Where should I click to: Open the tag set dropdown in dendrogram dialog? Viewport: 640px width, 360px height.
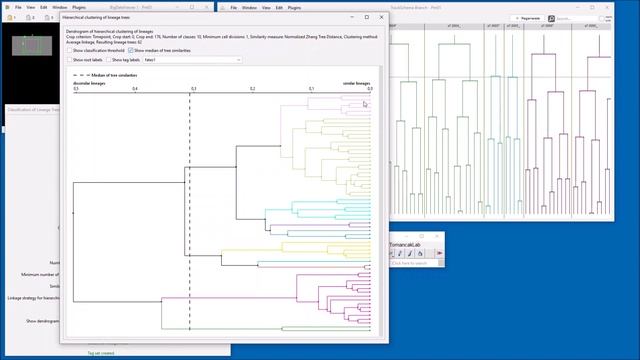[192, 60]
